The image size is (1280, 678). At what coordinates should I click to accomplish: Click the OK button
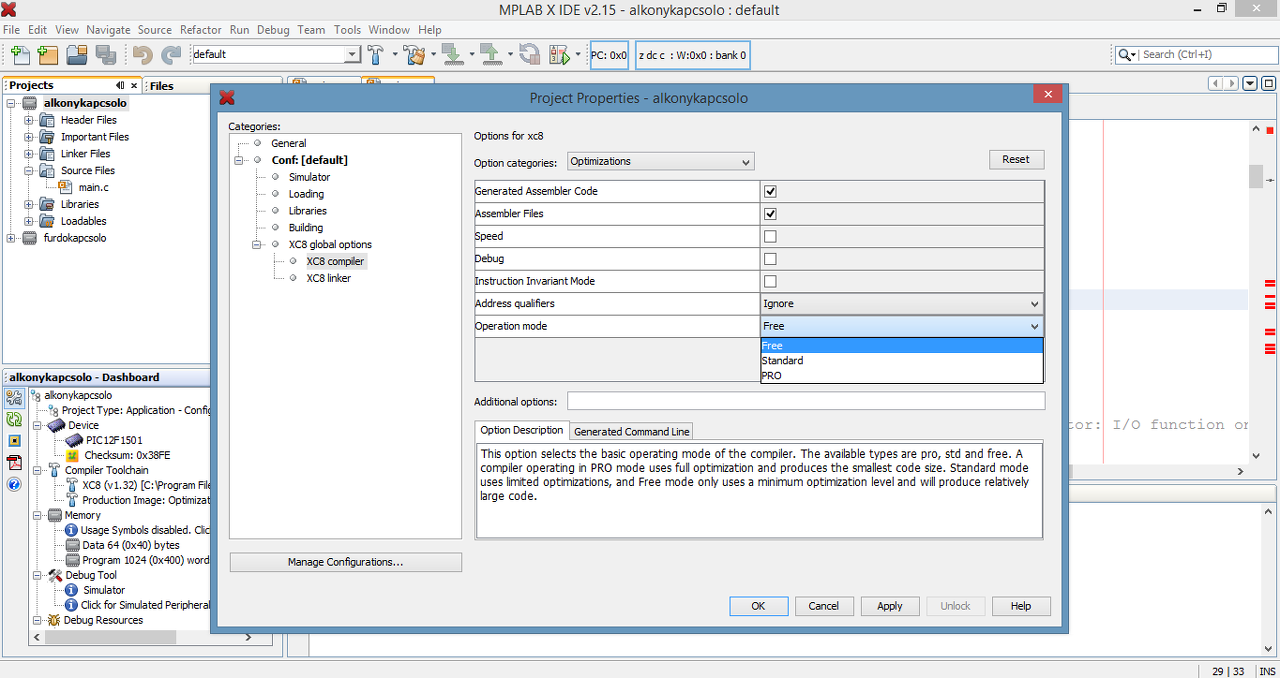pyautogui.click(x=758, y=606)
